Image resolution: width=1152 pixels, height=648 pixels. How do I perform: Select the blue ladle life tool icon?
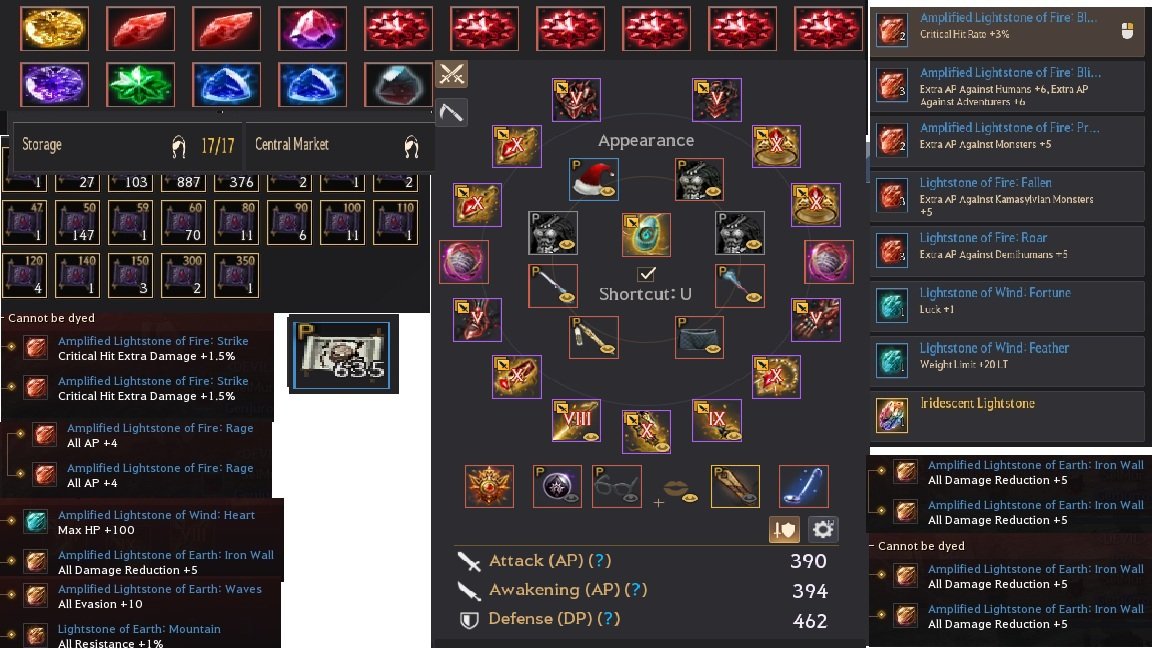[x=804, y=486]
